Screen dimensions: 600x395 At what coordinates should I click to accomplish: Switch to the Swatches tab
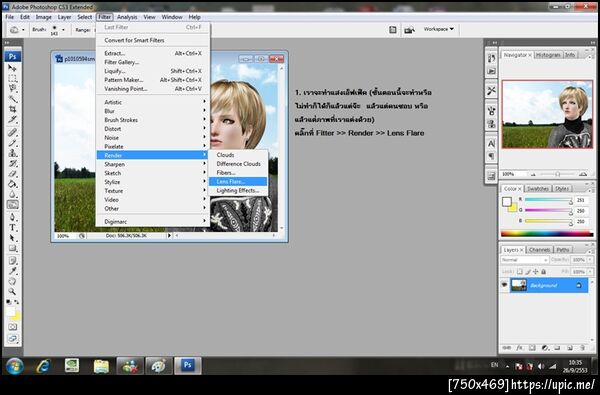coord(538,189)
